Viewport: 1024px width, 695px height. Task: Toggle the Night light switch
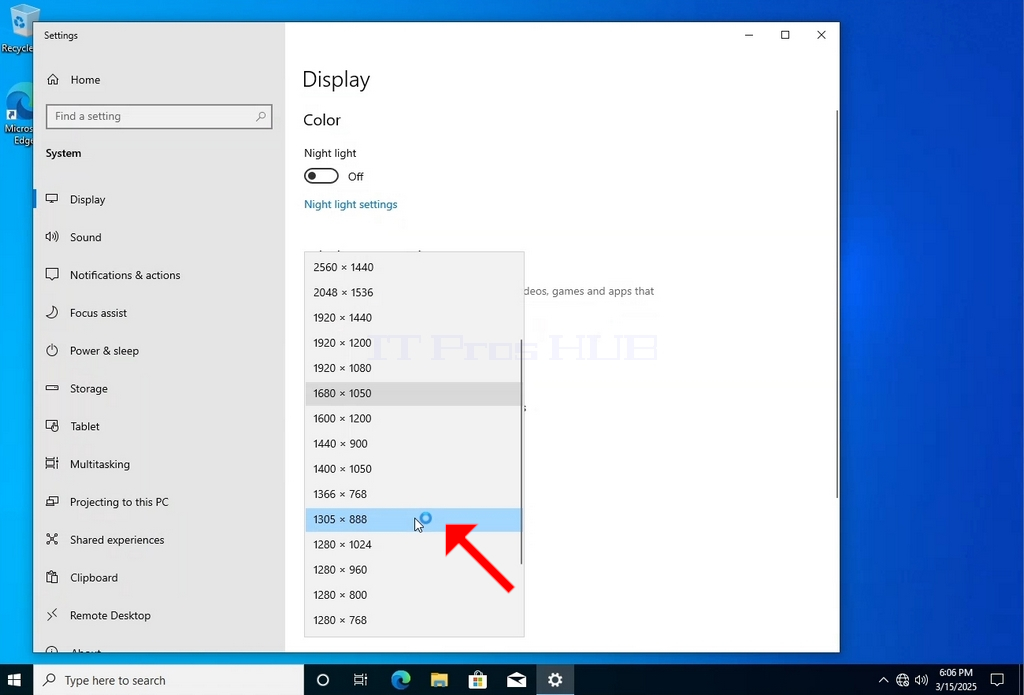pos(321,176)
